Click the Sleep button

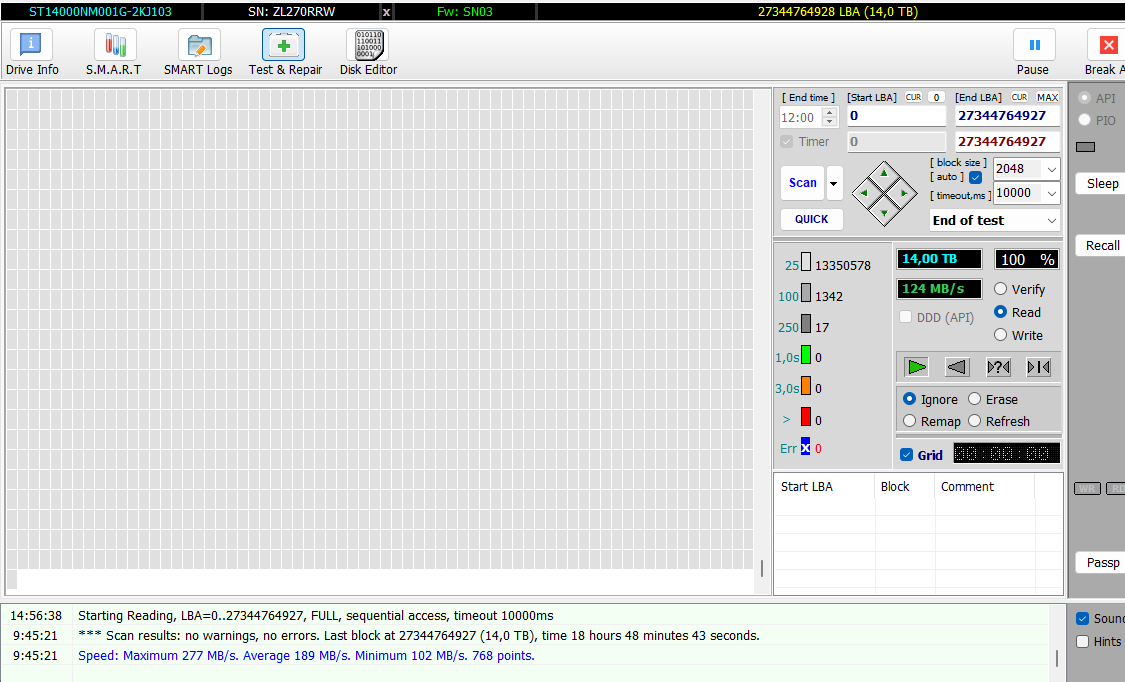1101,184
